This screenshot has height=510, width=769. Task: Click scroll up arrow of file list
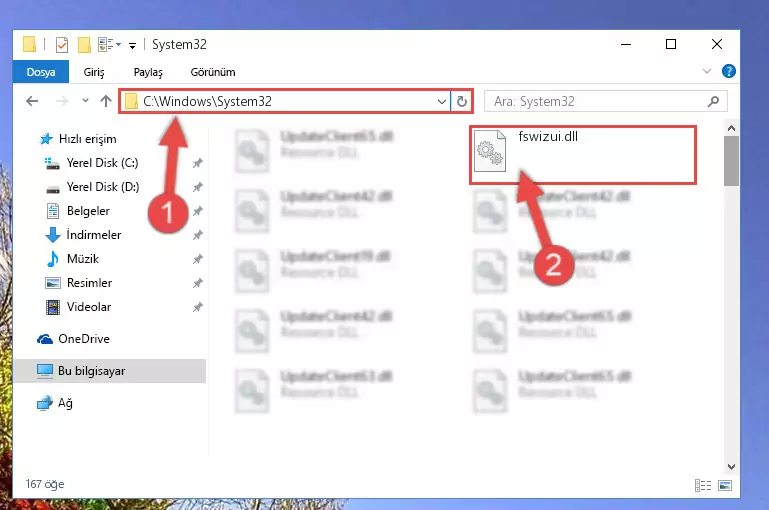click(x=731, y=128)
